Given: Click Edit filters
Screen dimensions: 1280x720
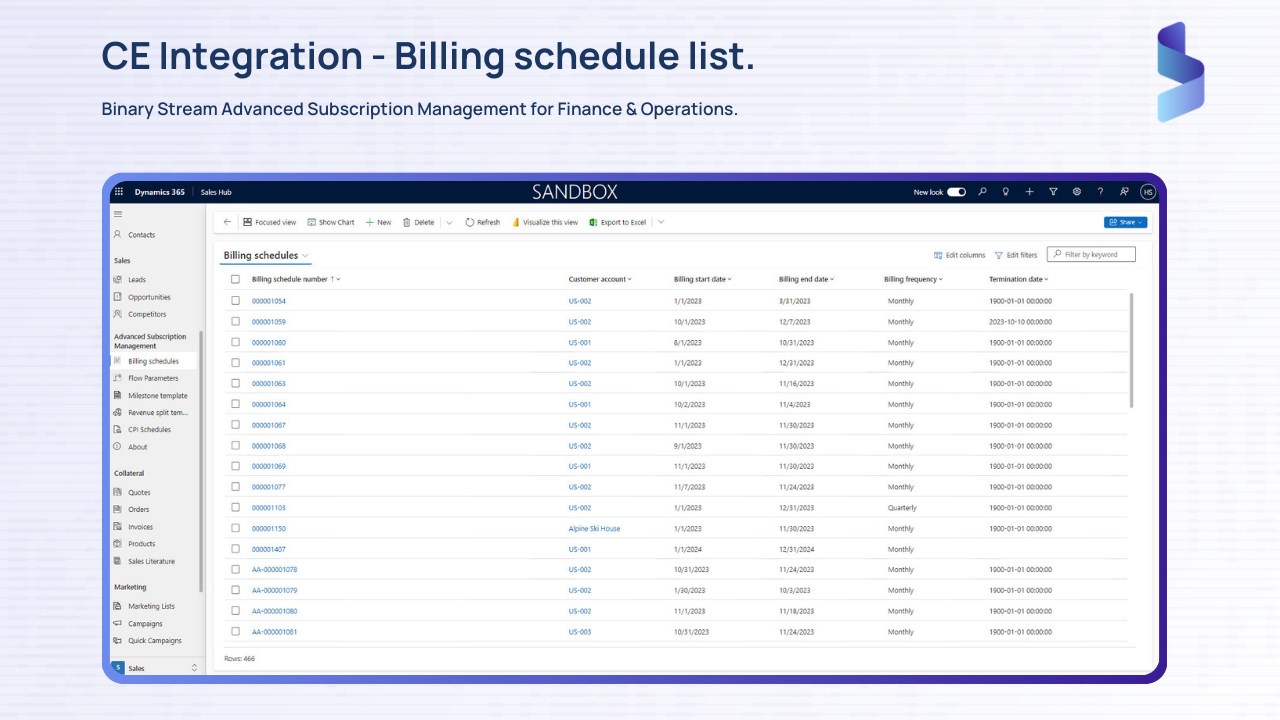Looking at the screenshot, I should [1016, 255].
